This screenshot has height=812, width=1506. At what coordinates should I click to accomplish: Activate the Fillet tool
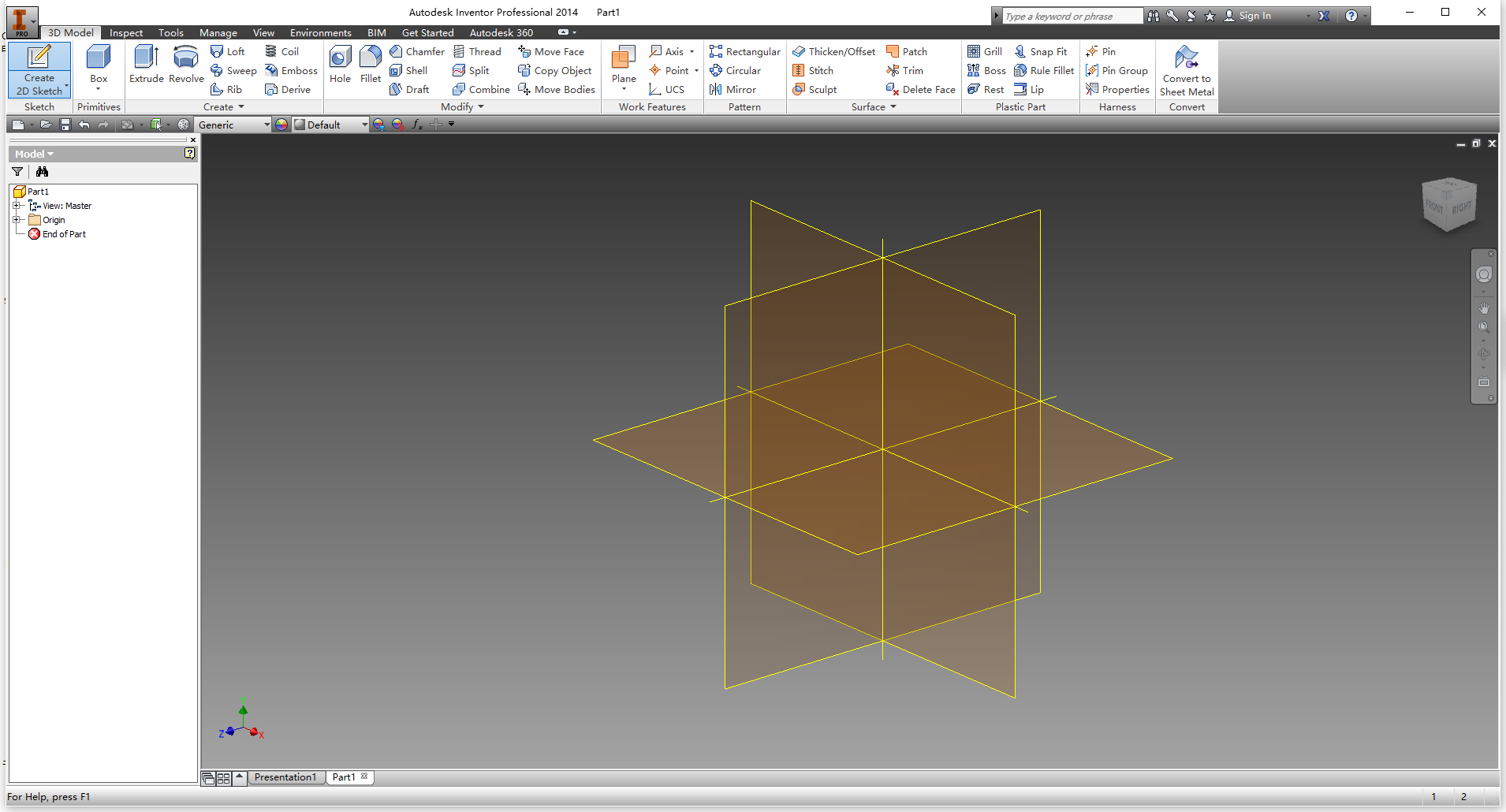(x=370, y=64)
